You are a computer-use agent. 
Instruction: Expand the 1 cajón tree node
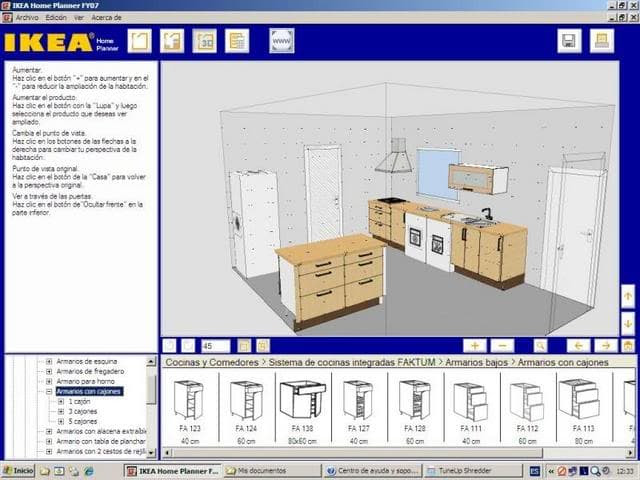(x=61, y=402)
